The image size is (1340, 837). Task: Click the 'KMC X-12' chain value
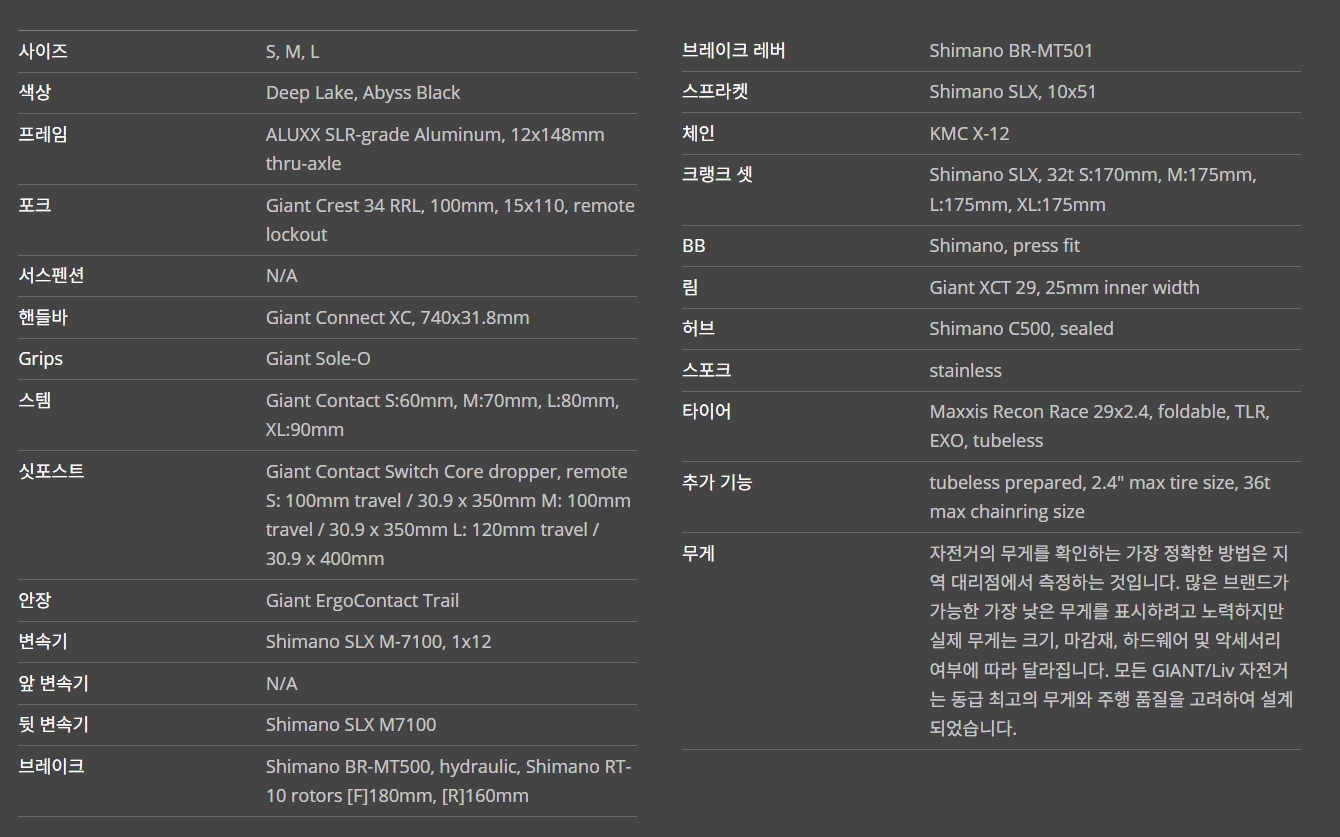(x=968, y=134)
